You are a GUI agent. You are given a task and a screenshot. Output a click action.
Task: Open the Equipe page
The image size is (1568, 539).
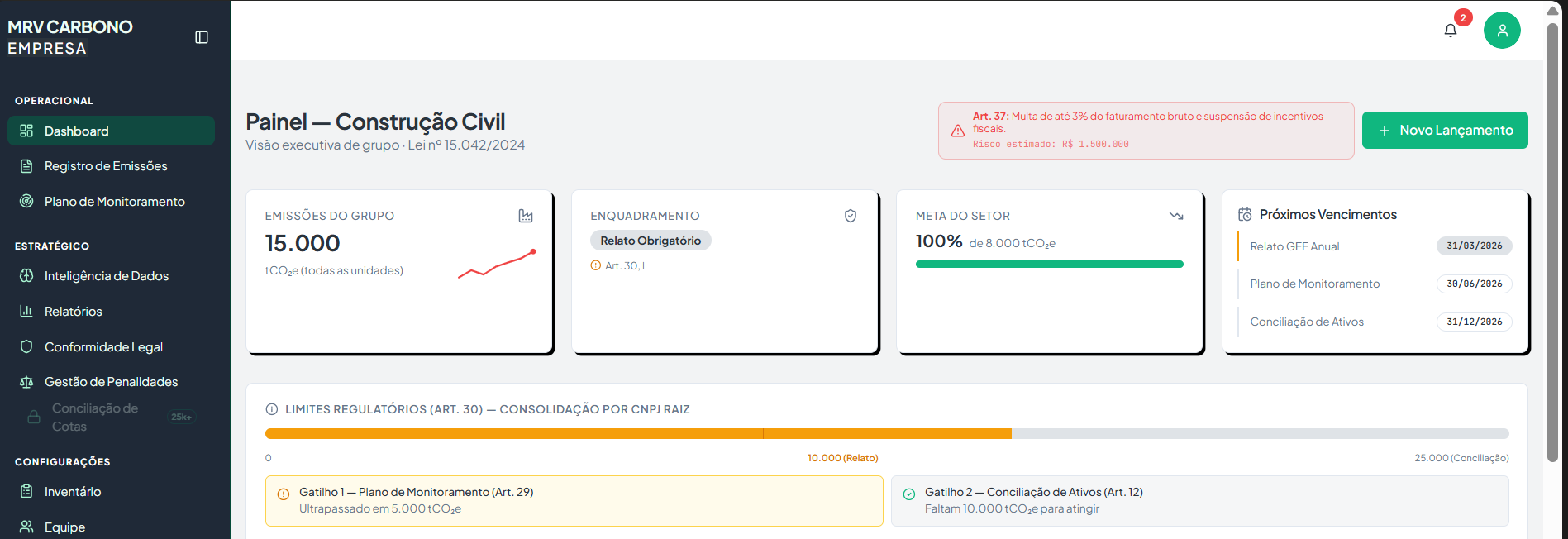111,527
